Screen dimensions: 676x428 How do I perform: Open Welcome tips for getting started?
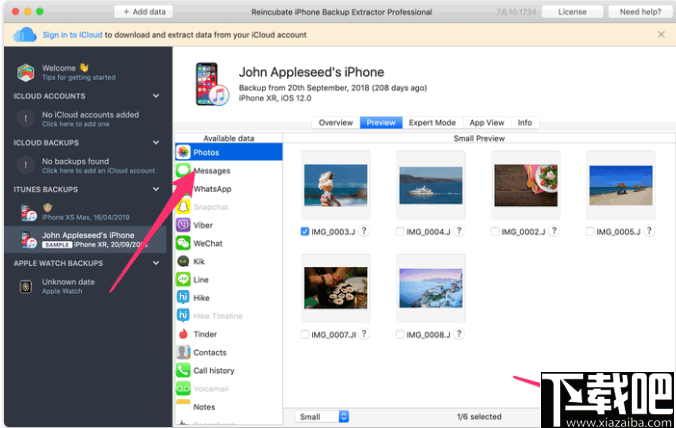[85, 72]
